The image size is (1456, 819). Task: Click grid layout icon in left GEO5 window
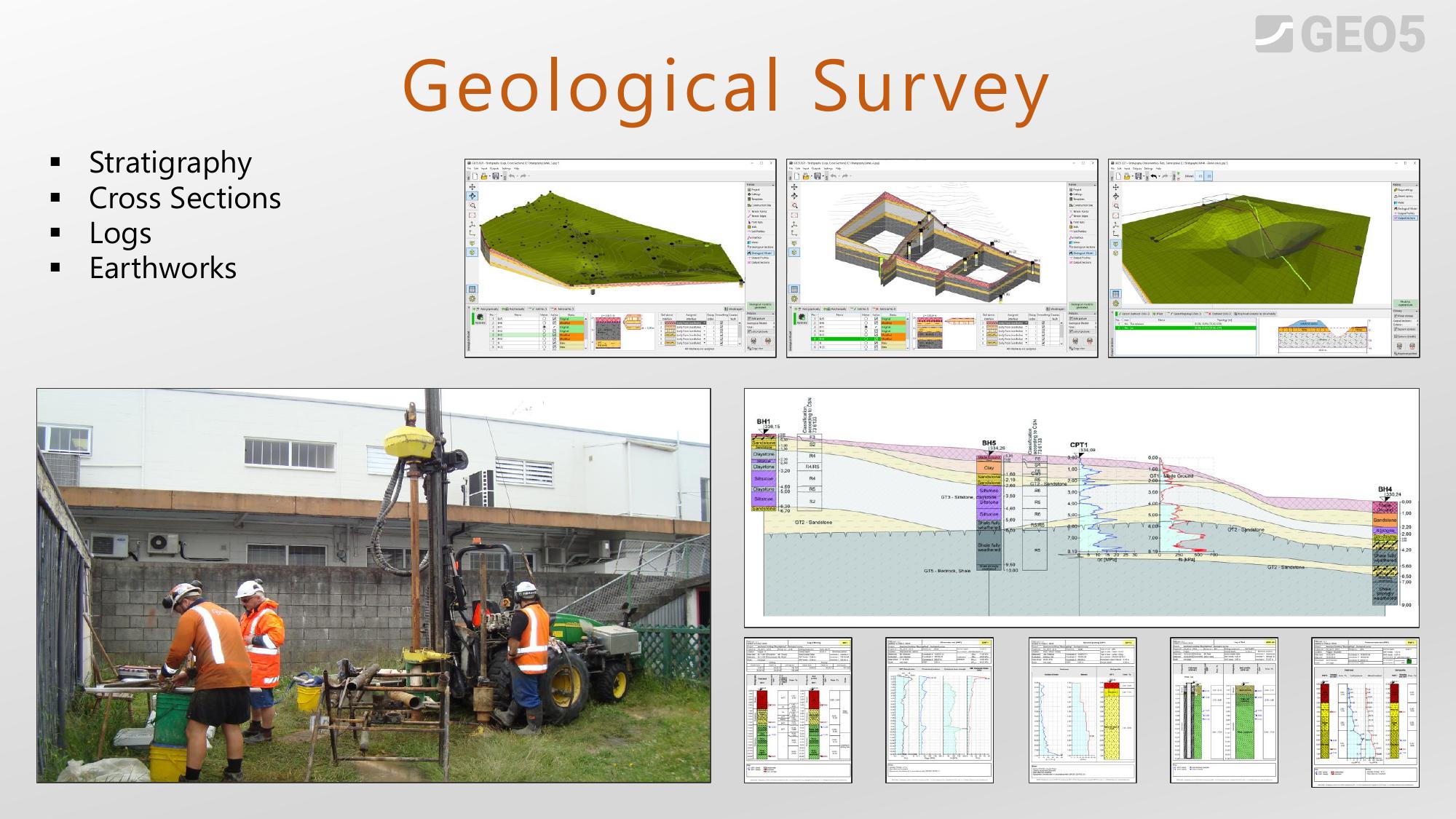tap(472, 289)
